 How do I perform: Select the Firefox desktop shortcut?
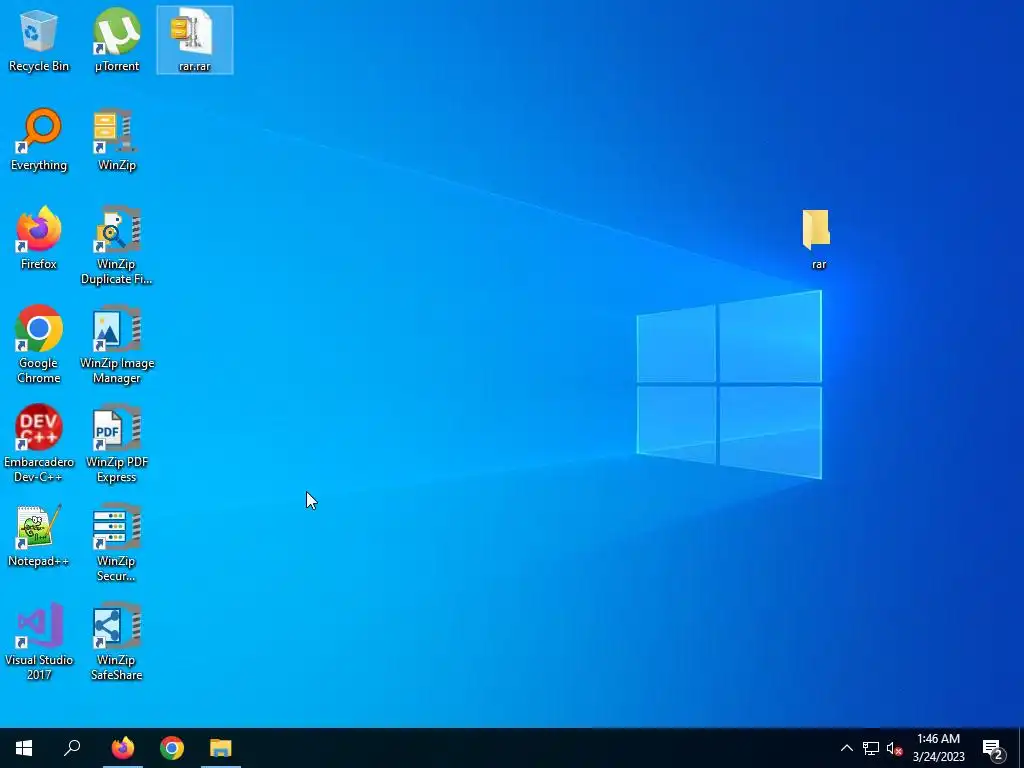pos(39,238)
